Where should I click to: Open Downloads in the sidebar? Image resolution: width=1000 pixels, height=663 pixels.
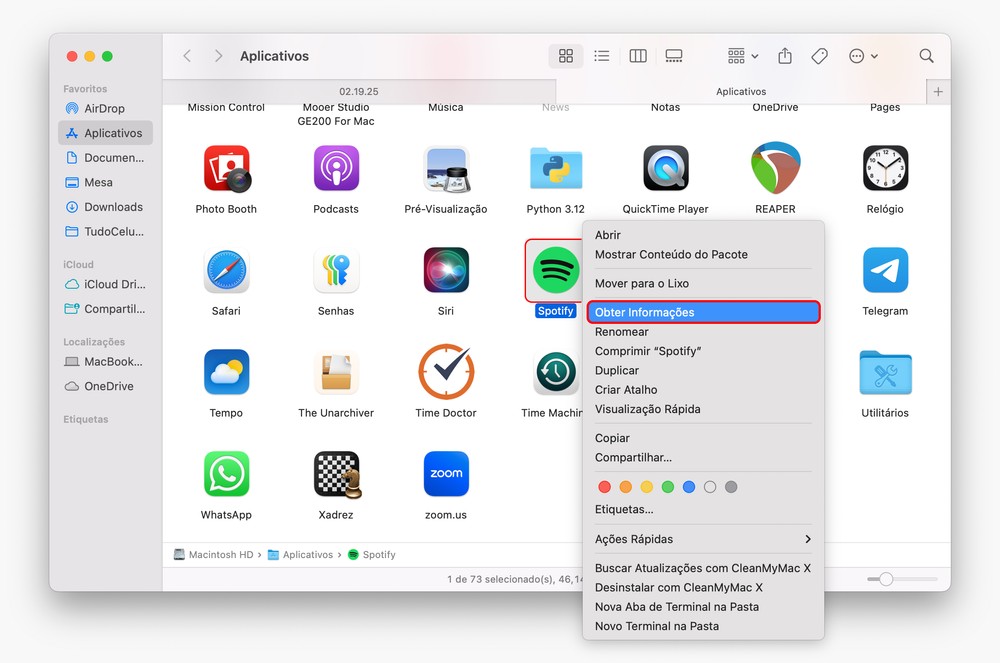[x=113, y=207]
